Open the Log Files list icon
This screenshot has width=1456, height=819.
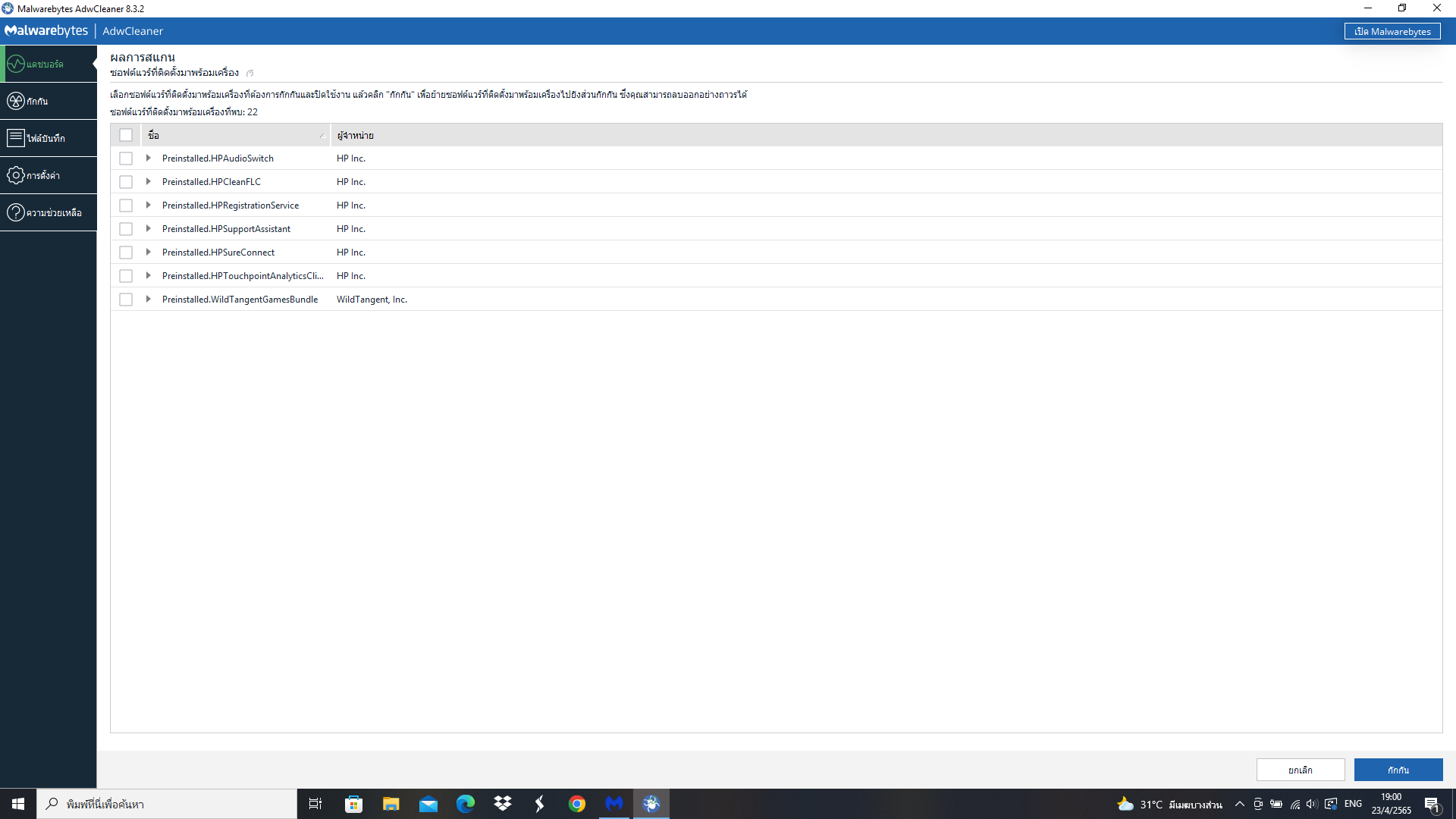pyautogui.click(x=16, y=138)
